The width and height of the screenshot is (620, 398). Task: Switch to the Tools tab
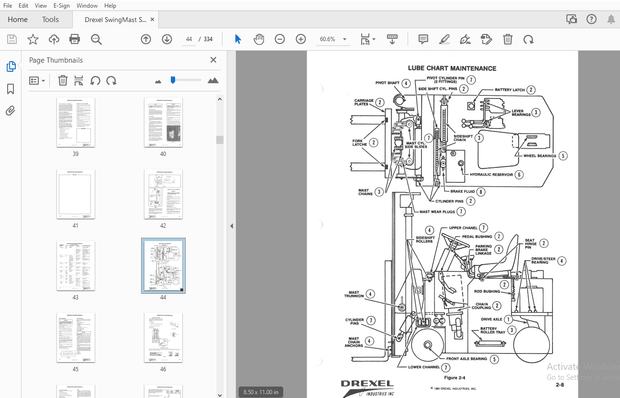coord(50,19)
